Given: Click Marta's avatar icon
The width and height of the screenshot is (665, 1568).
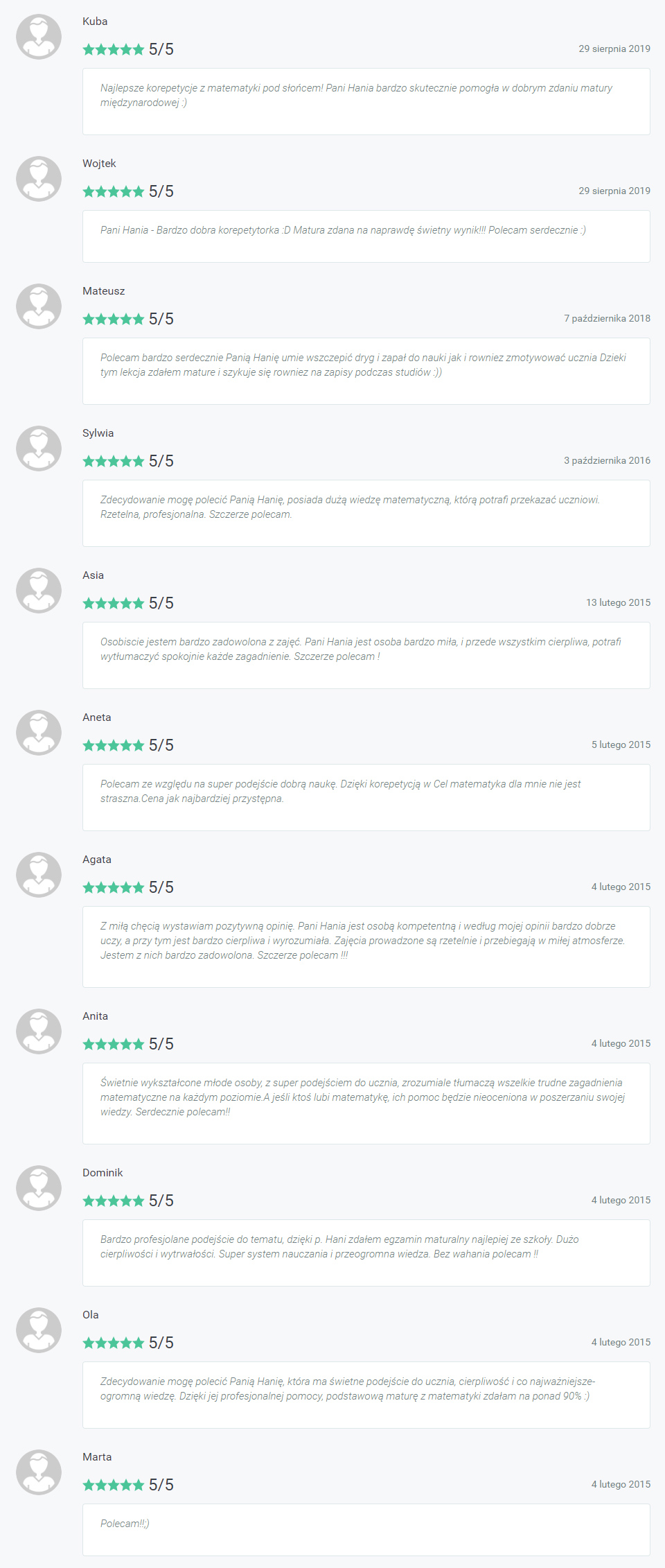Looking at the screenshot, I should click(39, 1472).
